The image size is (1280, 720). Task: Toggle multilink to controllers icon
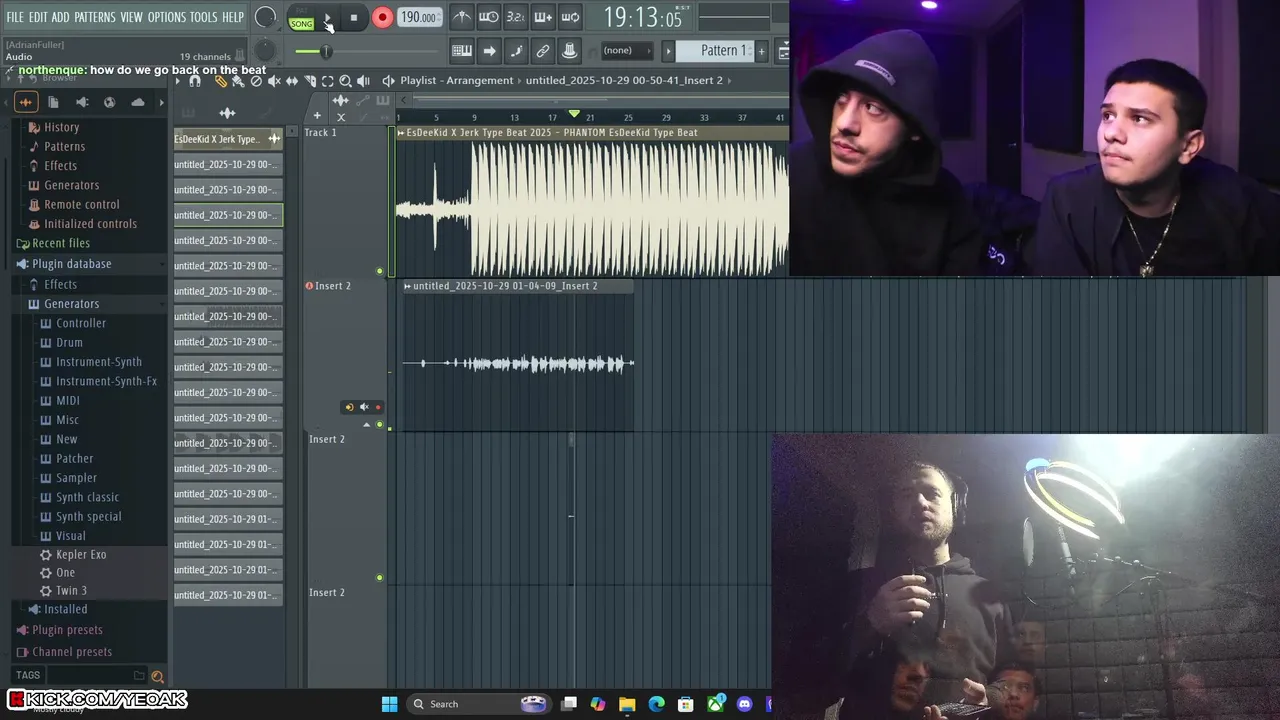click(x=543, y=51)
